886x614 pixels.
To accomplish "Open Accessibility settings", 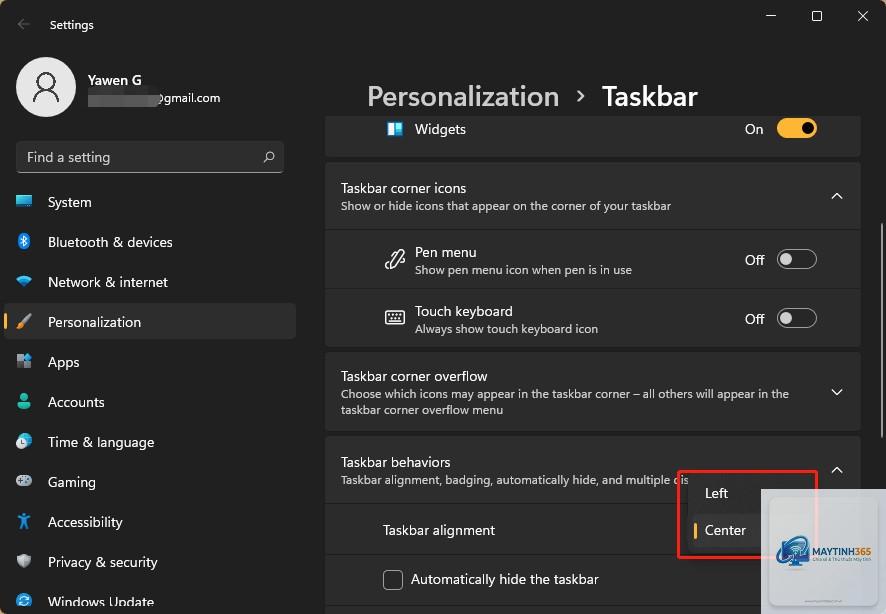I will click(x=150, y=522).
